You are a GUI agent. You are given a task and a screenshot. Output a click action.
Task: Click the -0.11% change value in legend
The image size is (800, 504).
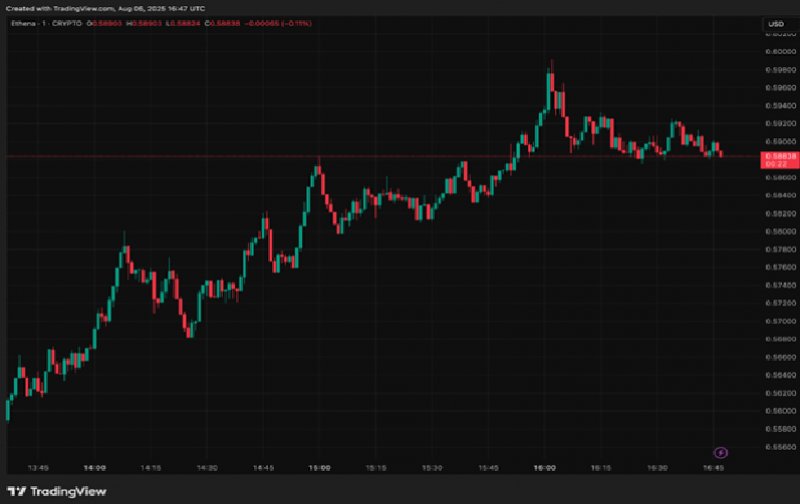coord(296,23)
